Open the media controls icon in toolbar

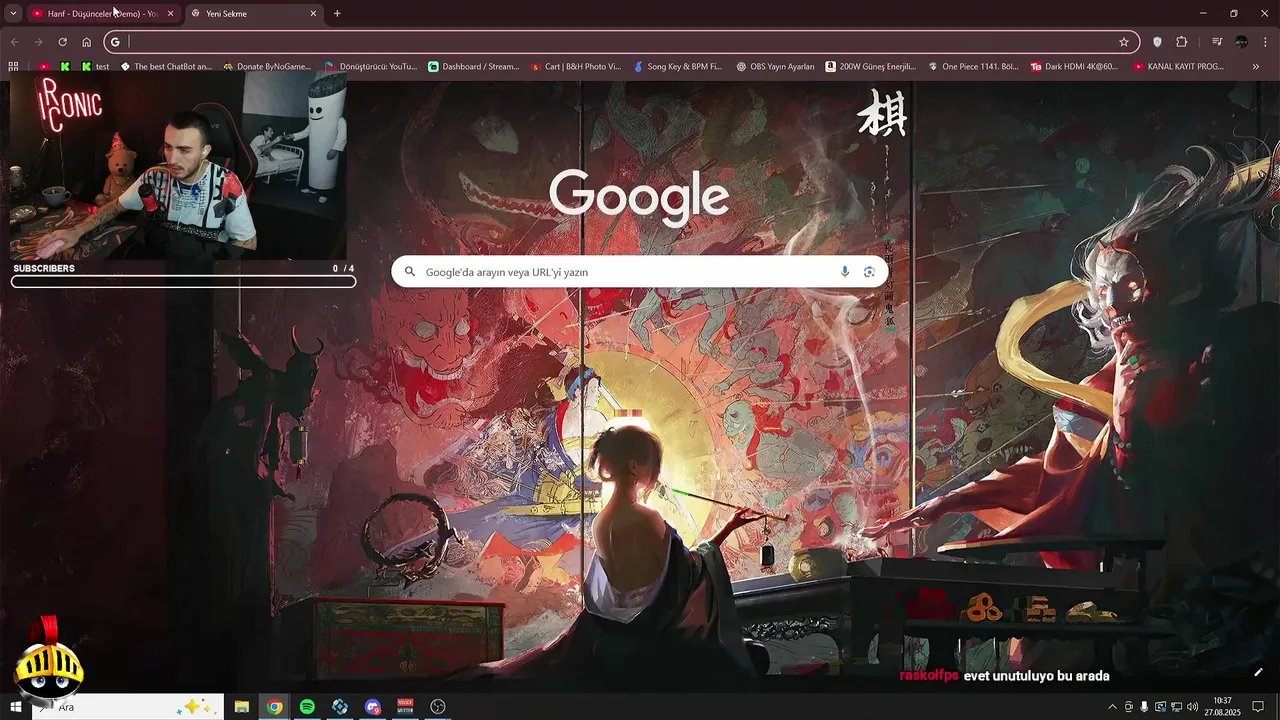click(1217, 42)
